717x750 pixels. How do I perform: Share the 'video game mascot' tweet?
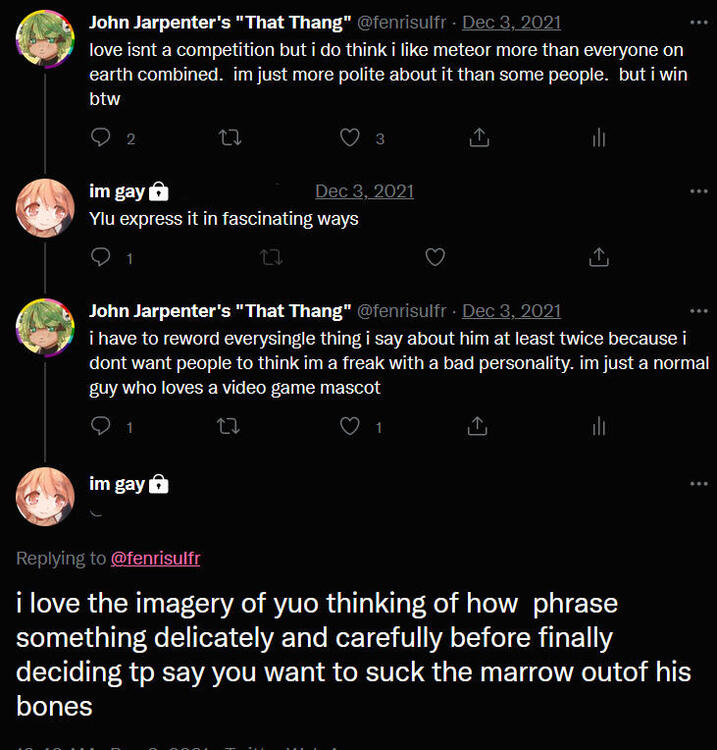[479, 427]
